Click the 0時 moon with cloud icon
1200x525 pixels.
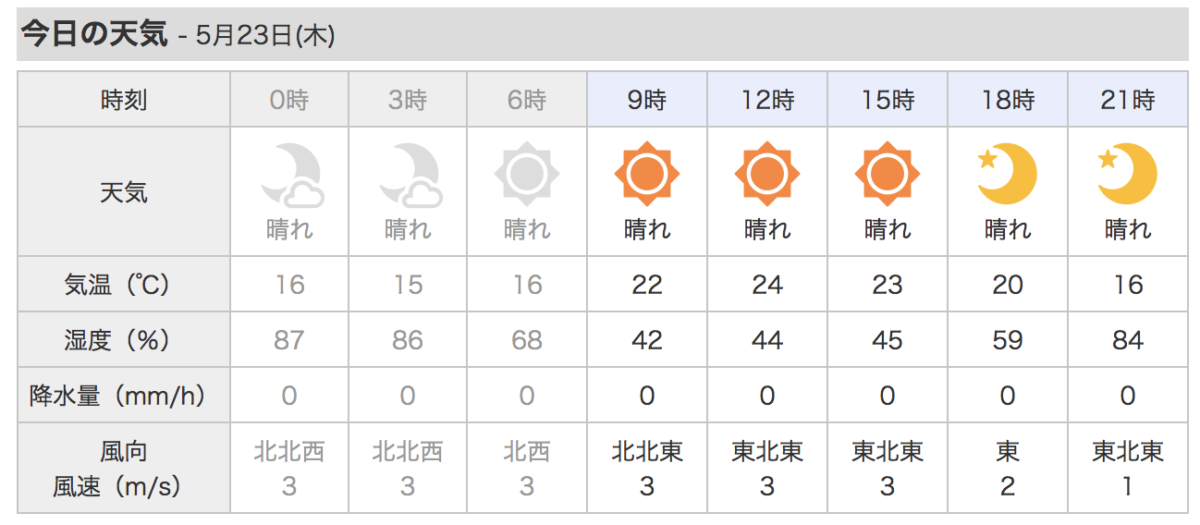(x=290, y=174)
